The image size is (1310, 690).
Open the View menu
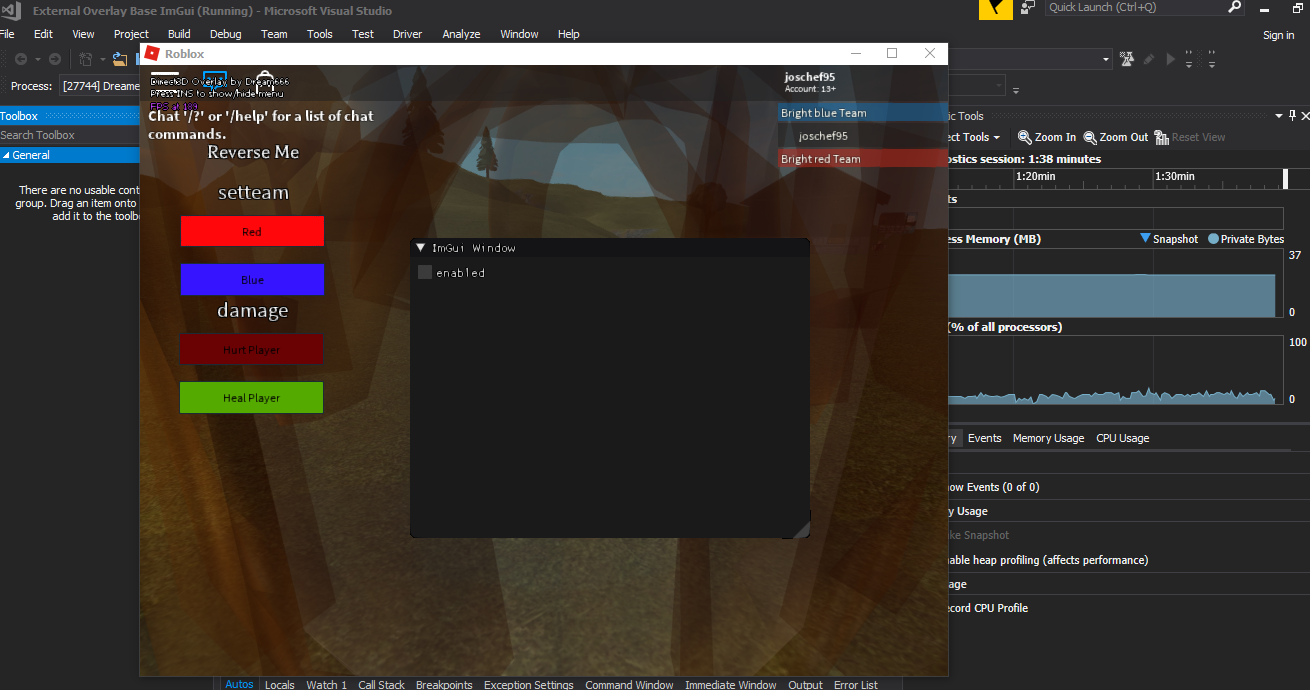pos(83,34)
